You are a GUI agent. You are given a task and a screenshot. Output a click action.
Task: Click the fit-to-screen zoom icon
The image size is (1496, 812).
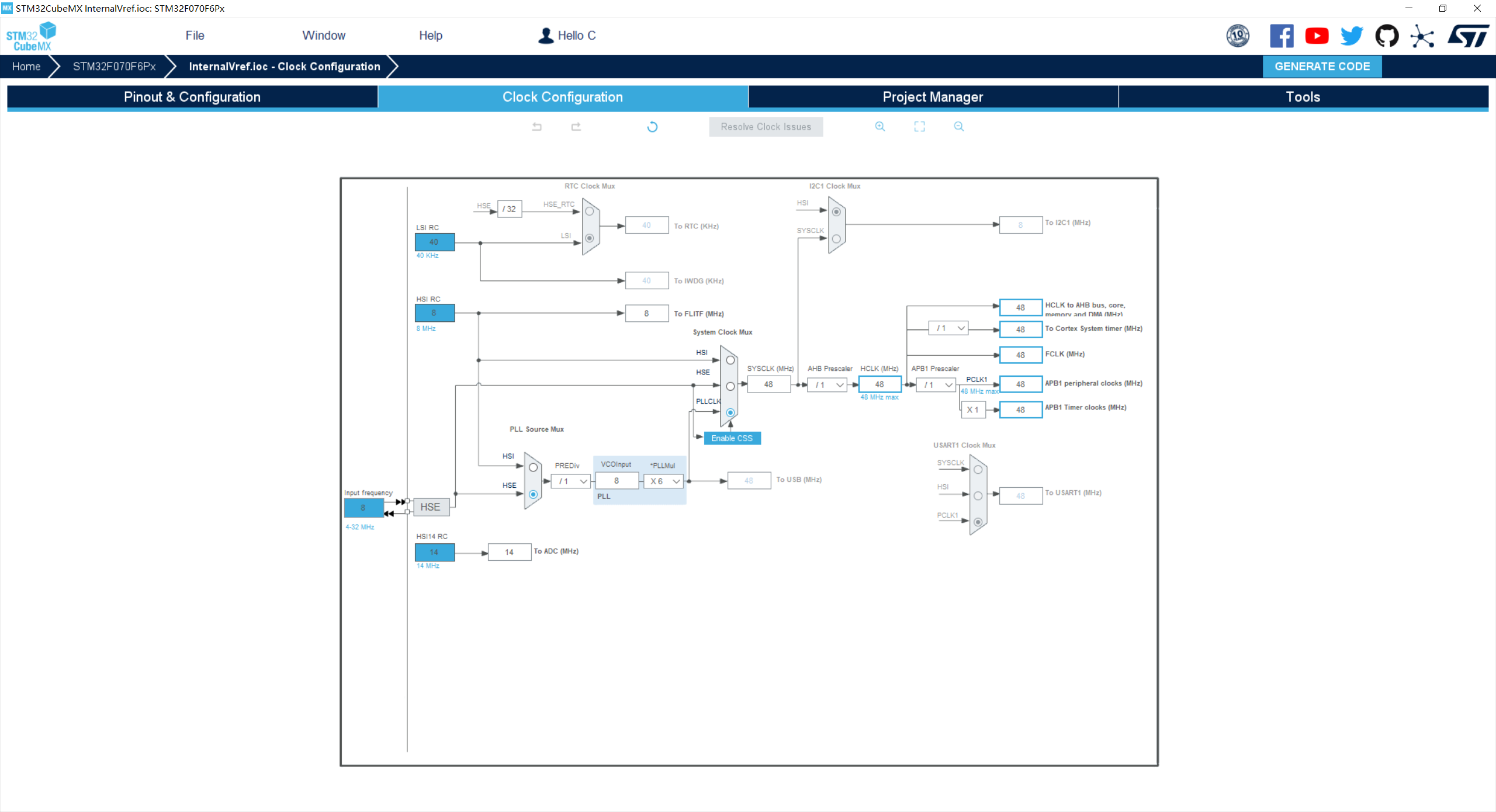pos(919,127)
